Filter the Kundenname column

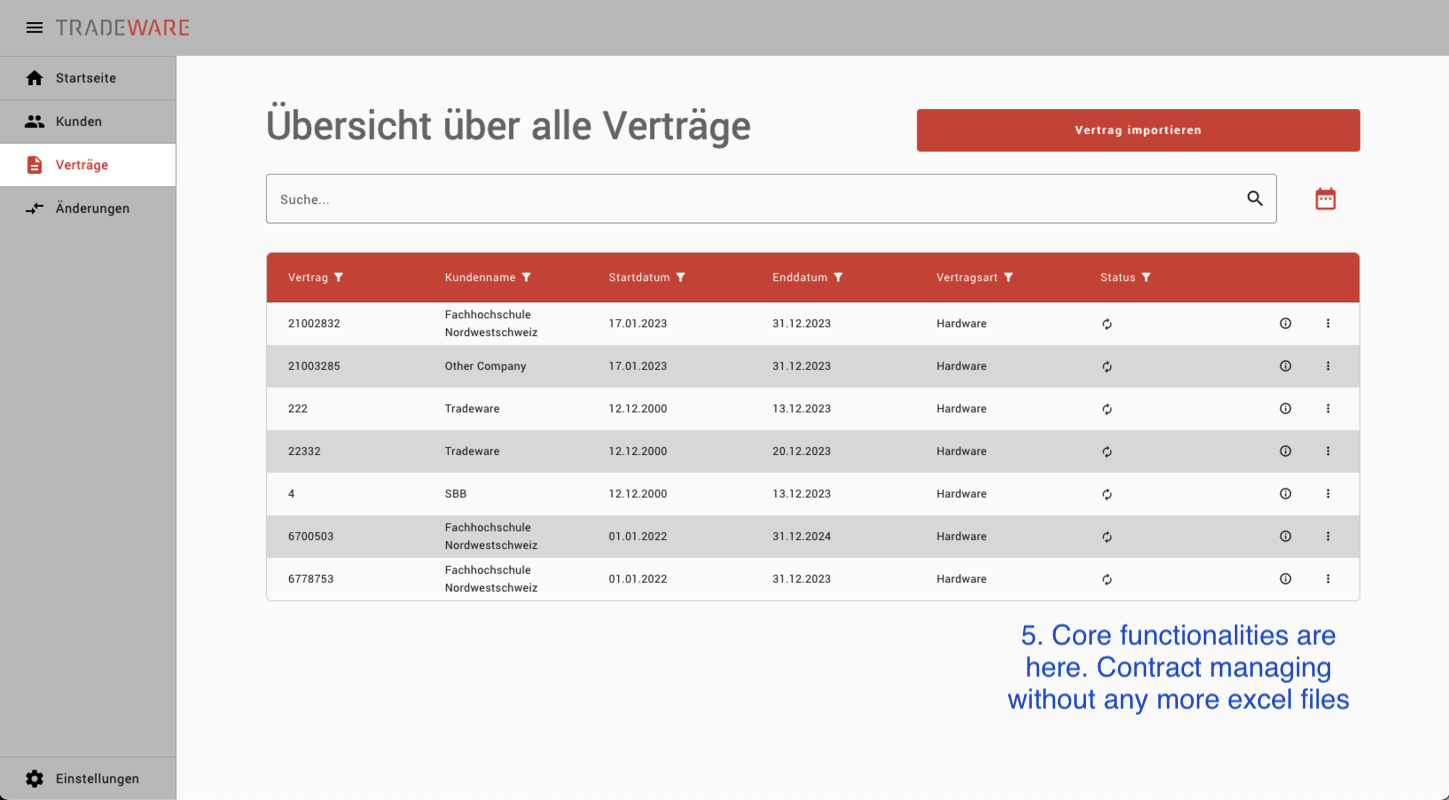tap(527, 277)
